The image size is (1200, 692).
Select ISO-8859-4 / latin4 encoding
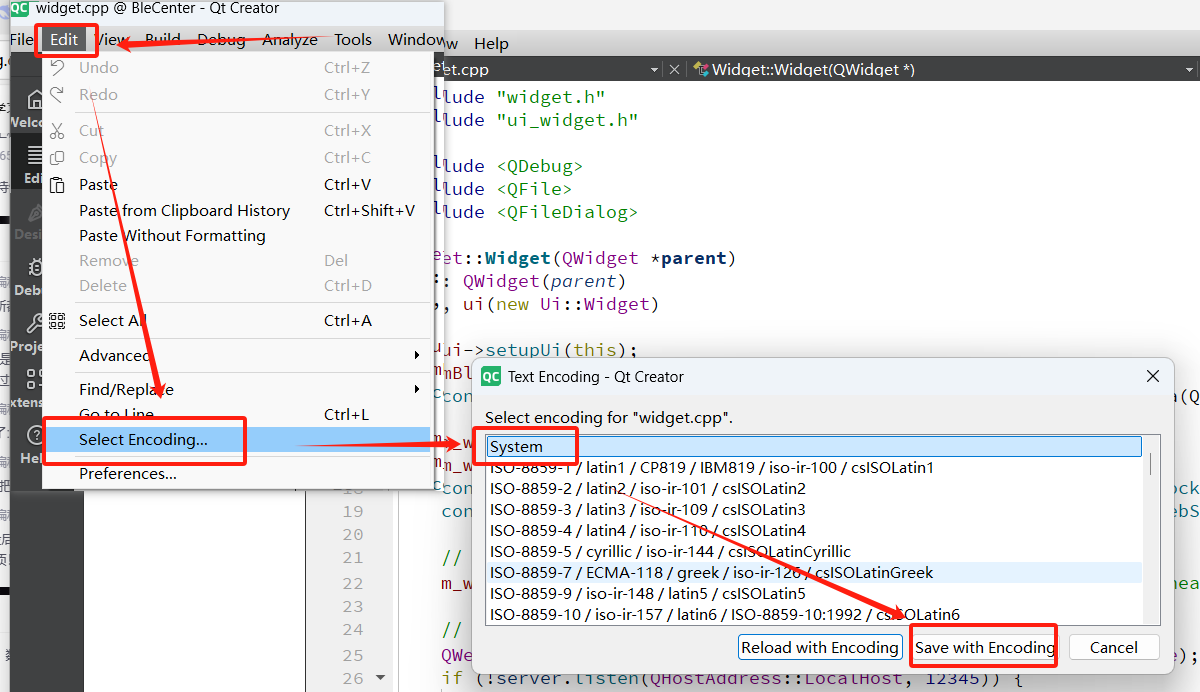[x=814, y=531]
